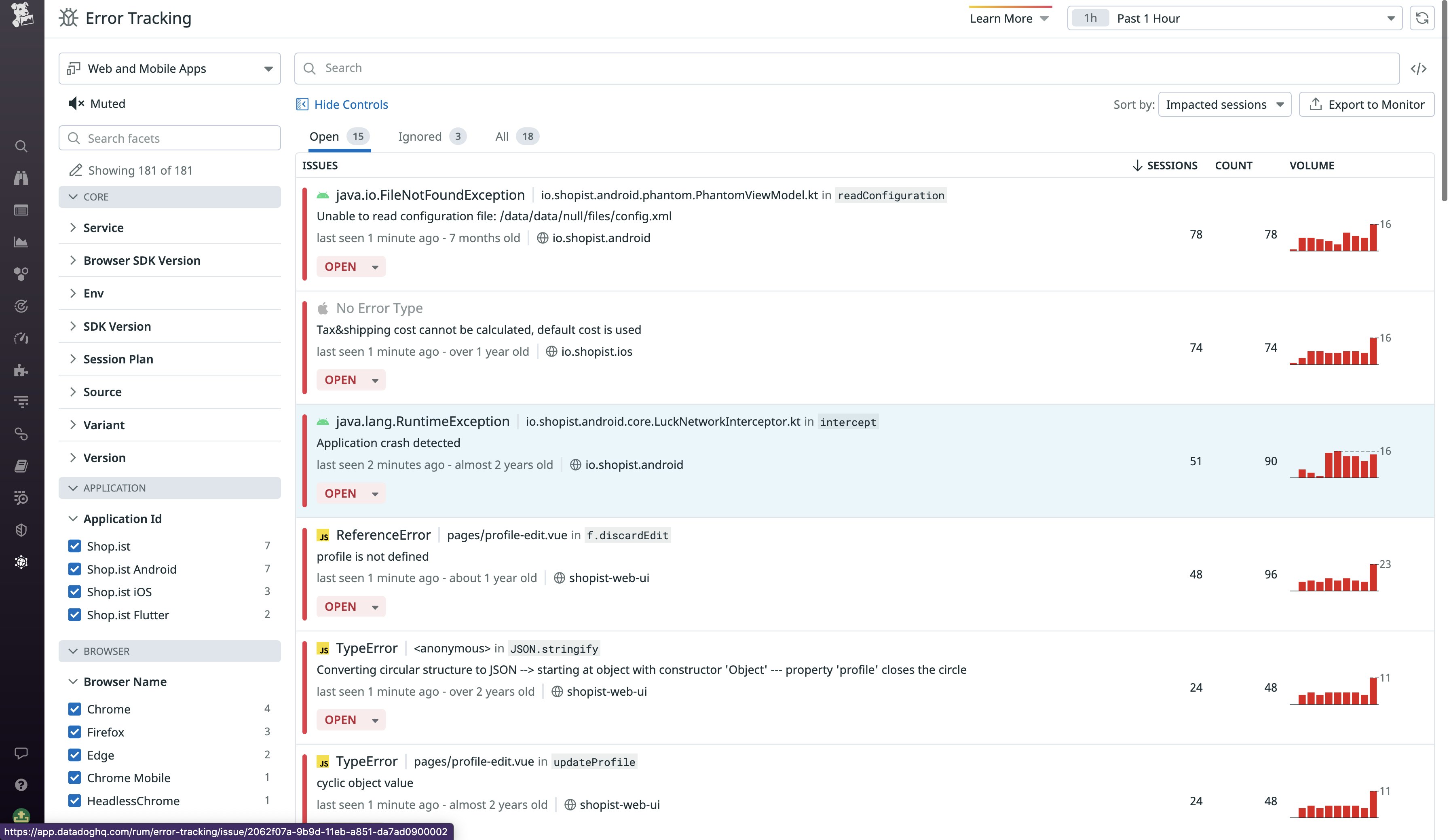The width and height of the screenshot is (1449, 840).
Task: Switch to the Ignored tab
Action: point(420,136)
